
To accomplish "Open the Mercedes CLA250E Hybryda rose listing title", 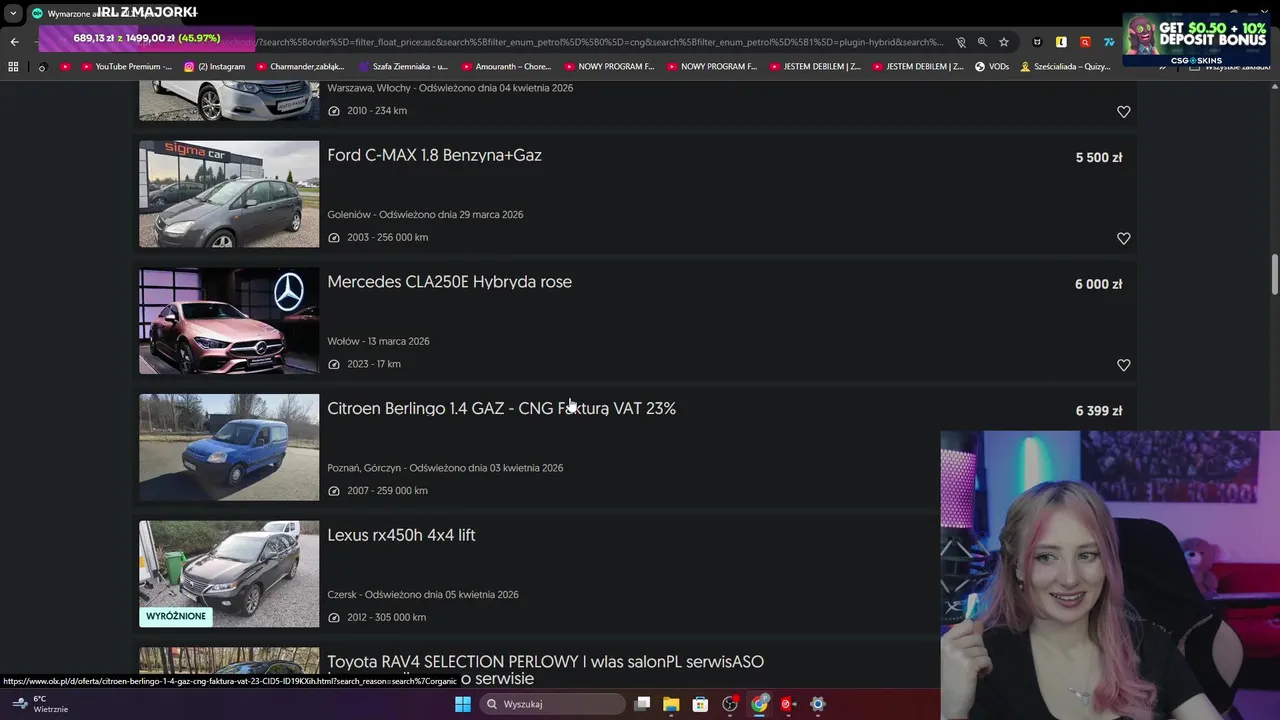I will tap(449, 282).
